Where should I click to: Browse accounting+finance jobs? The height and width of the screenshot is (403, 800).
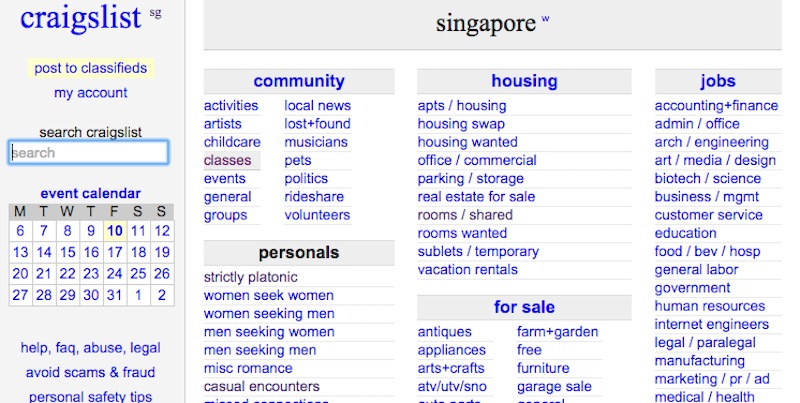tap(716, 105)
